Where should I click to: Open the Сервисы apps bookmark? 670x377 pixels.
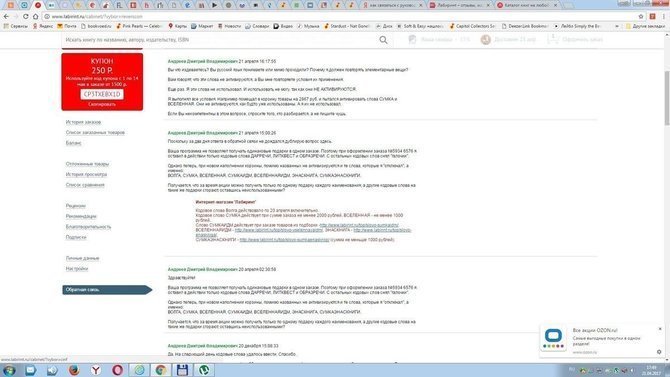[x=15, y=26]
